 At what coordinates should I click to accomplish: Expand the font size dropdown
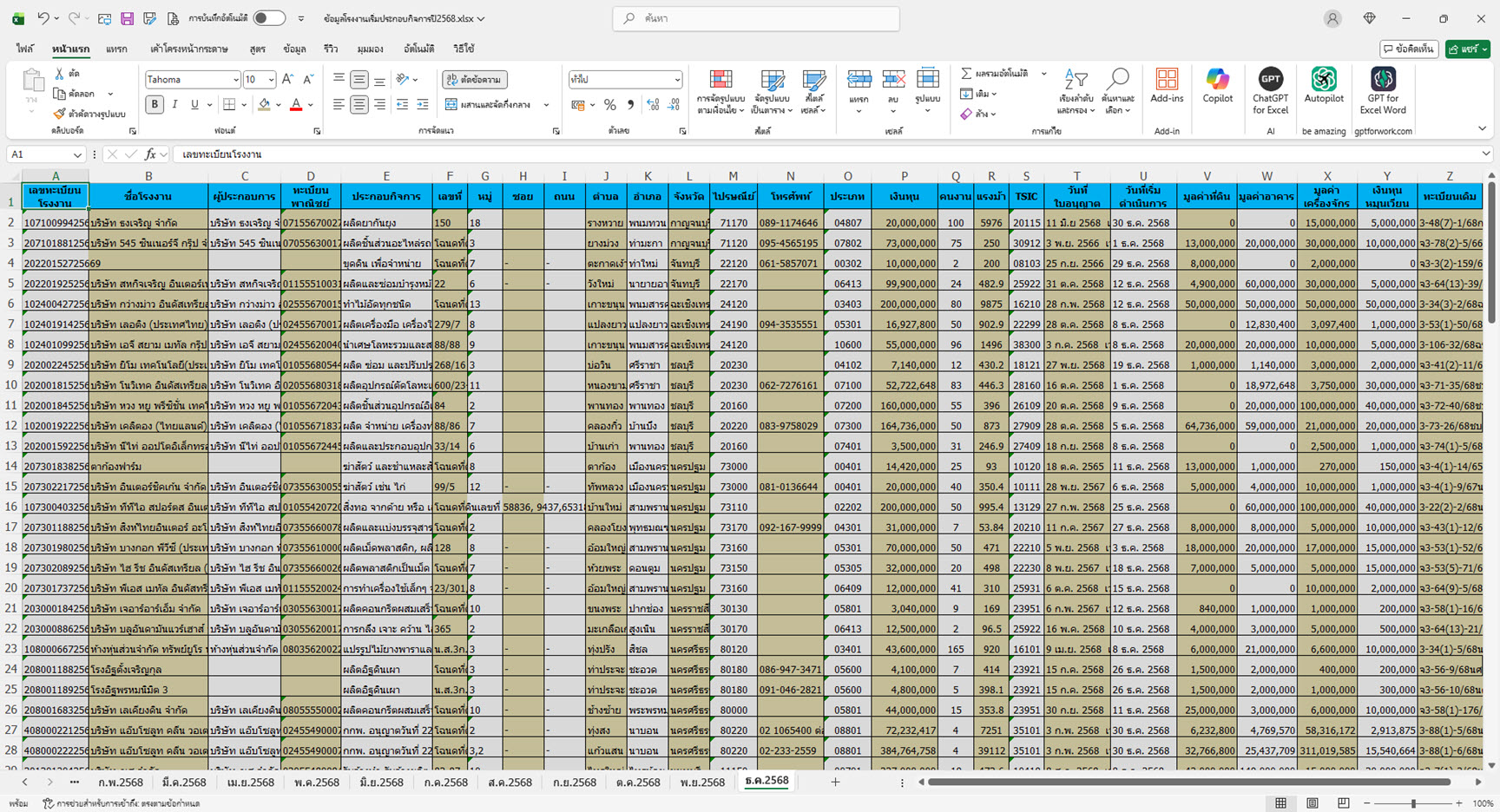[x=271, y=80]
